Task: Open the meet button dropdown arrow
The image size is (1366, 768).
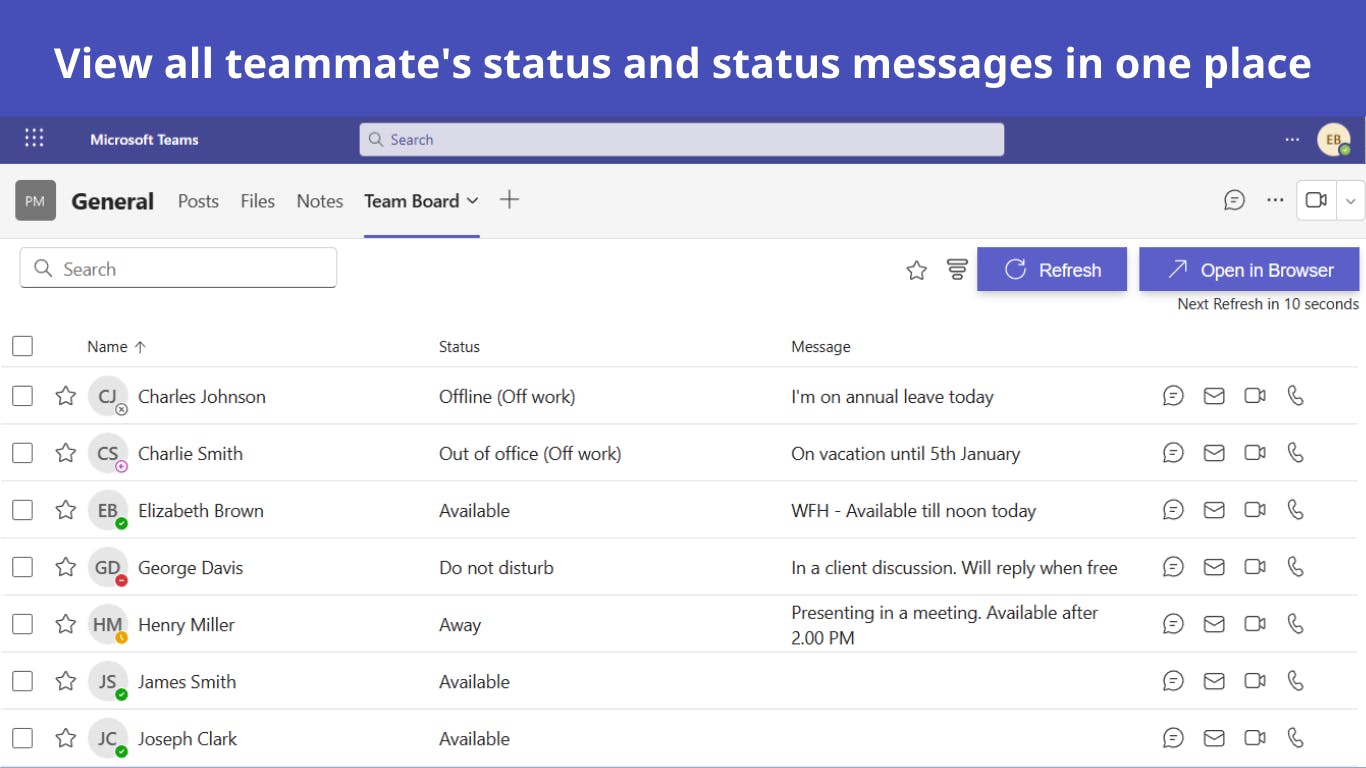Action: pyautogui.click(x=1350, y=200)
